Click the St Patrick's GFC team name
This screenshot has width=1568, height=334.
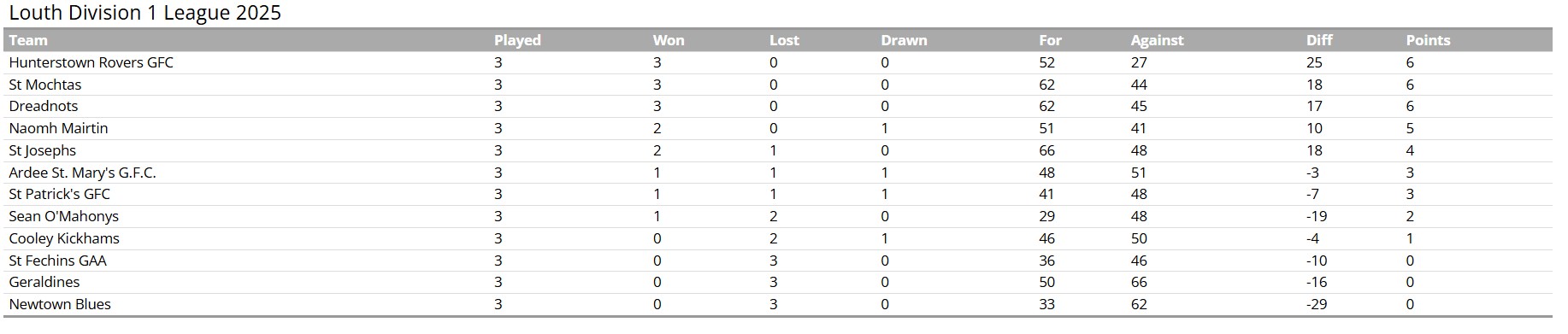point(60,194)
